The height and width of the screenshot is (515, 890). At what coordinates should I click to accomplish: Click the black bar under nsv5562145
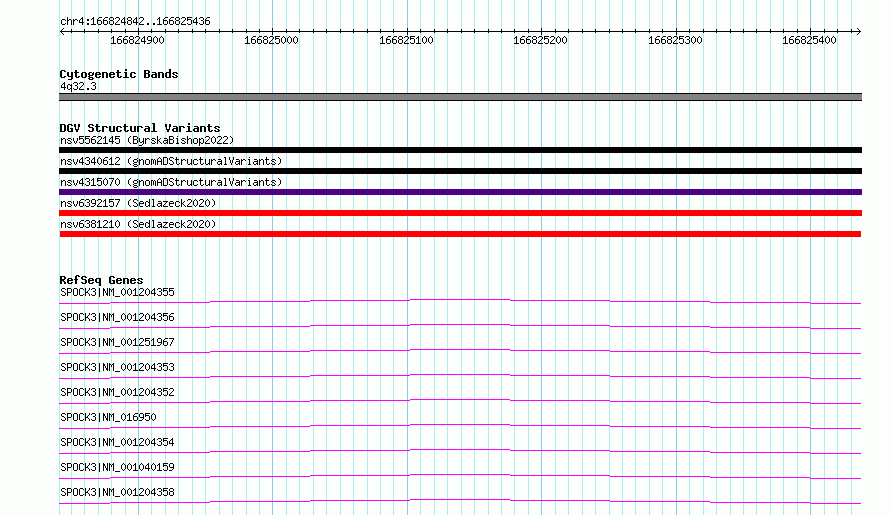460,150
